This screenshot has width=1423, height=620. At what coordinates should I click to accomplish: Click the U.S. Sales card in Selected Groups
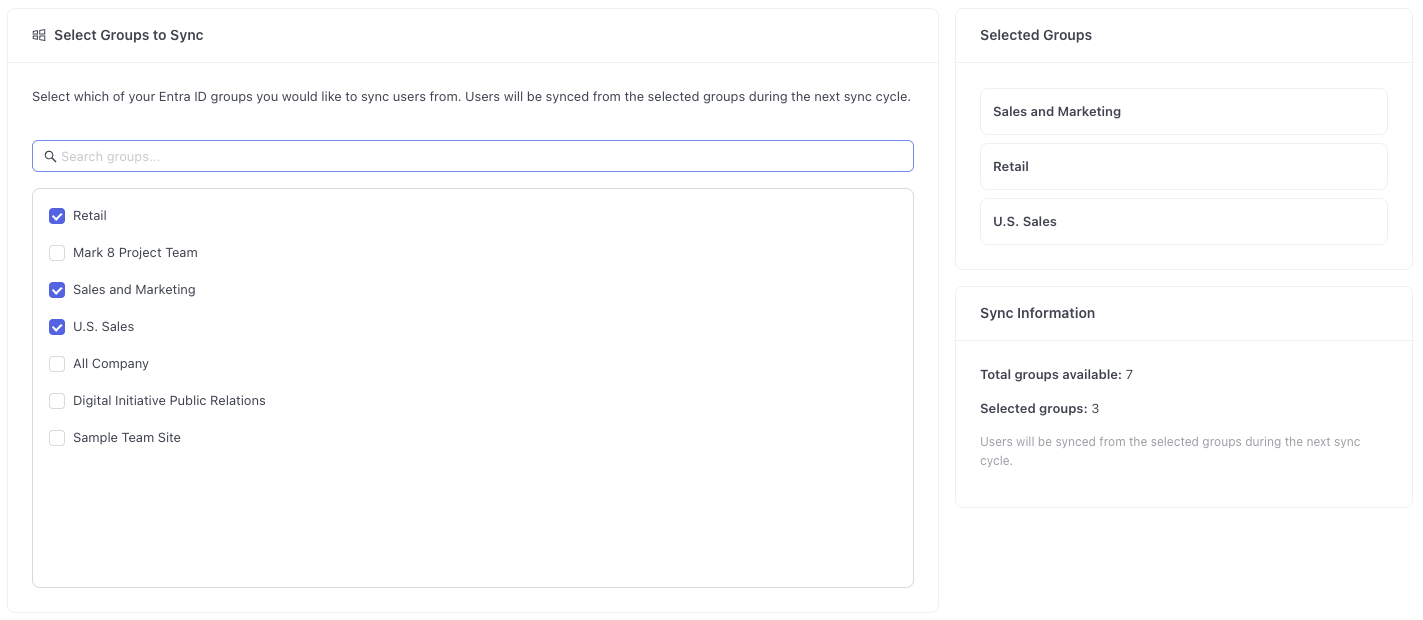(x=1183, y=221)
